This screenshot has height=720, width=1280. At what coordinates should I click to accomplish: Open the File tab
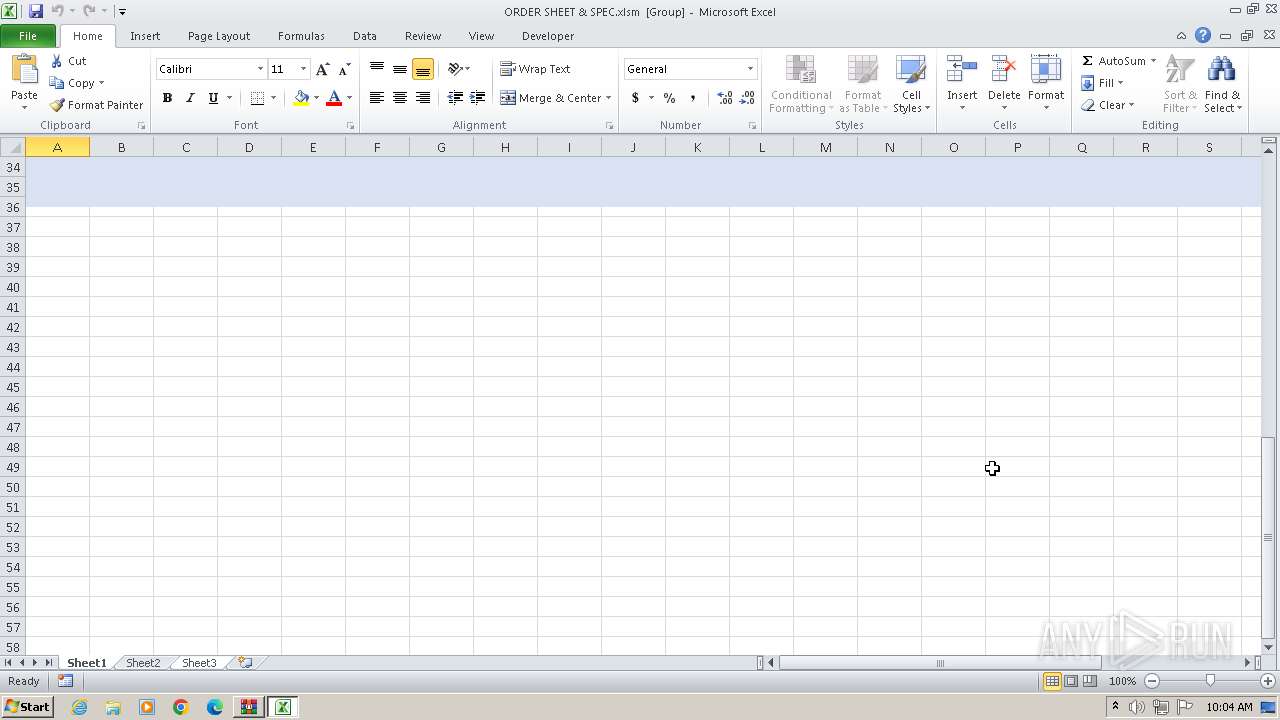point(28,36)
